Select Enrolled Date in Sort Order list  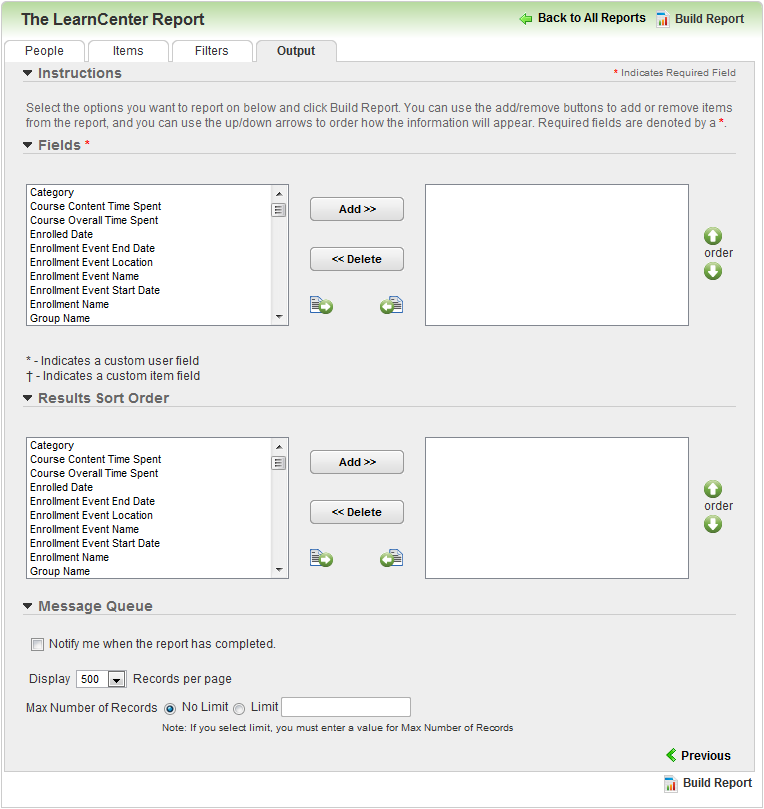(149, 487)
